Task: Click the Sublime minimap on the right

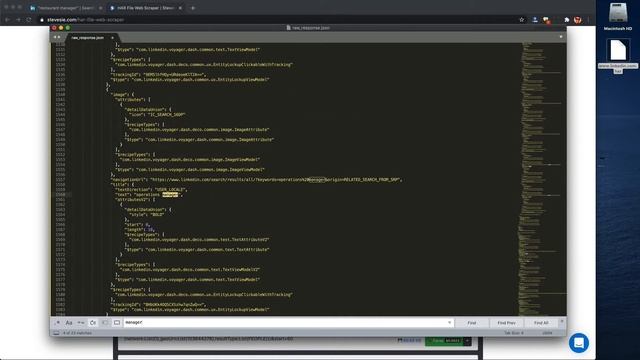Action: (542, 179)
